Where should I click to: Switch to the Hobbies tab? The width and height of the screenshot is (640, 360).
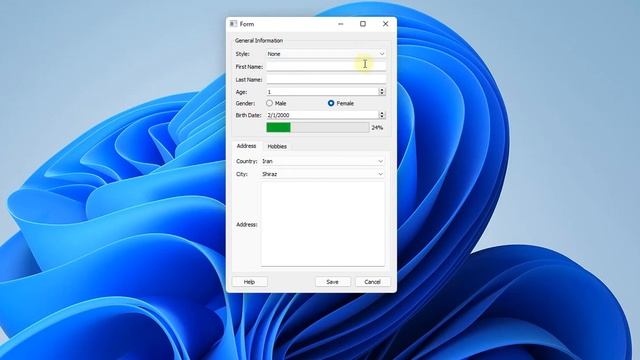pos(277,147)
